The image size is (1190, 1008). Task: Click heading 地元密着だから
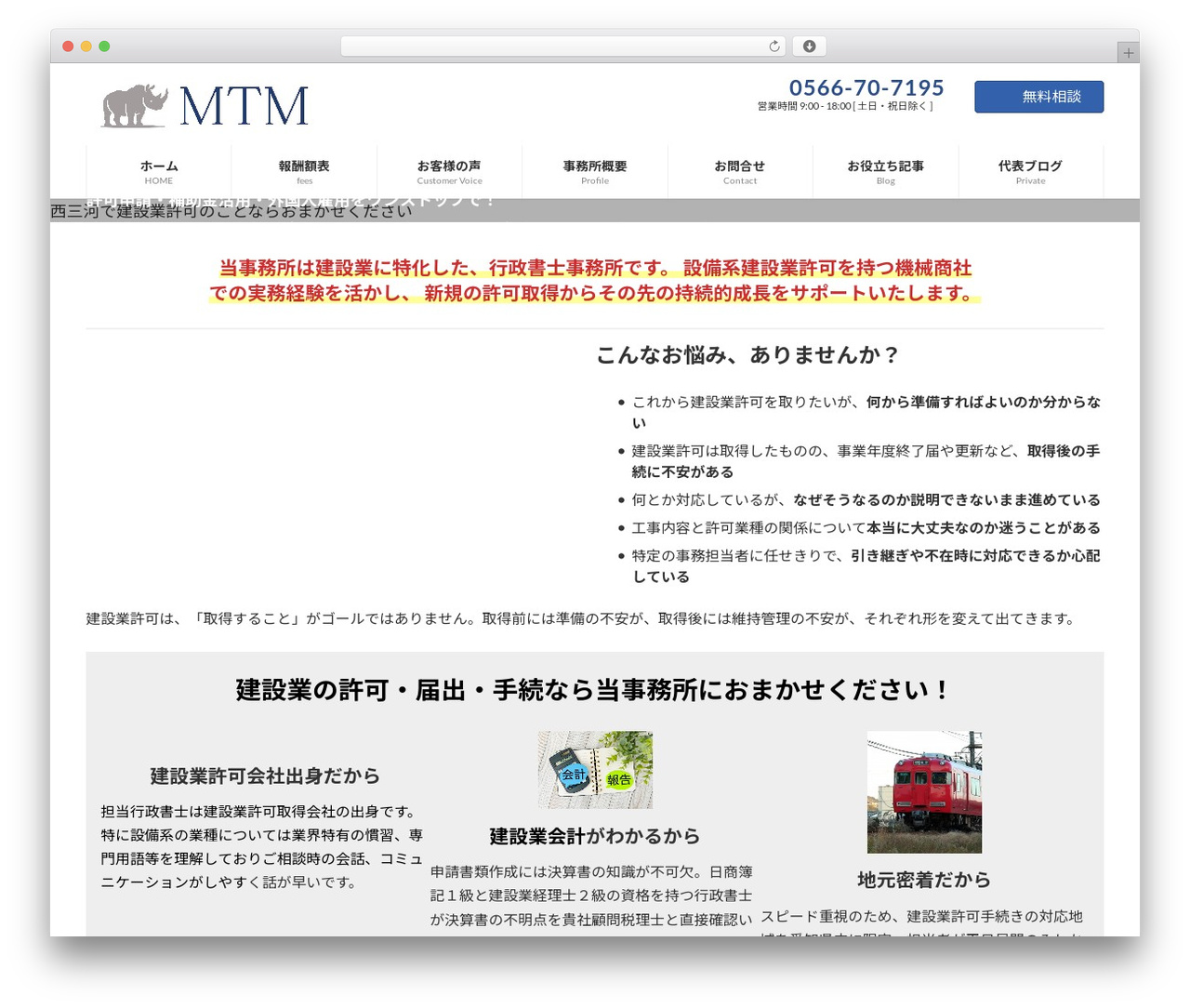click(x=924, y=880)
